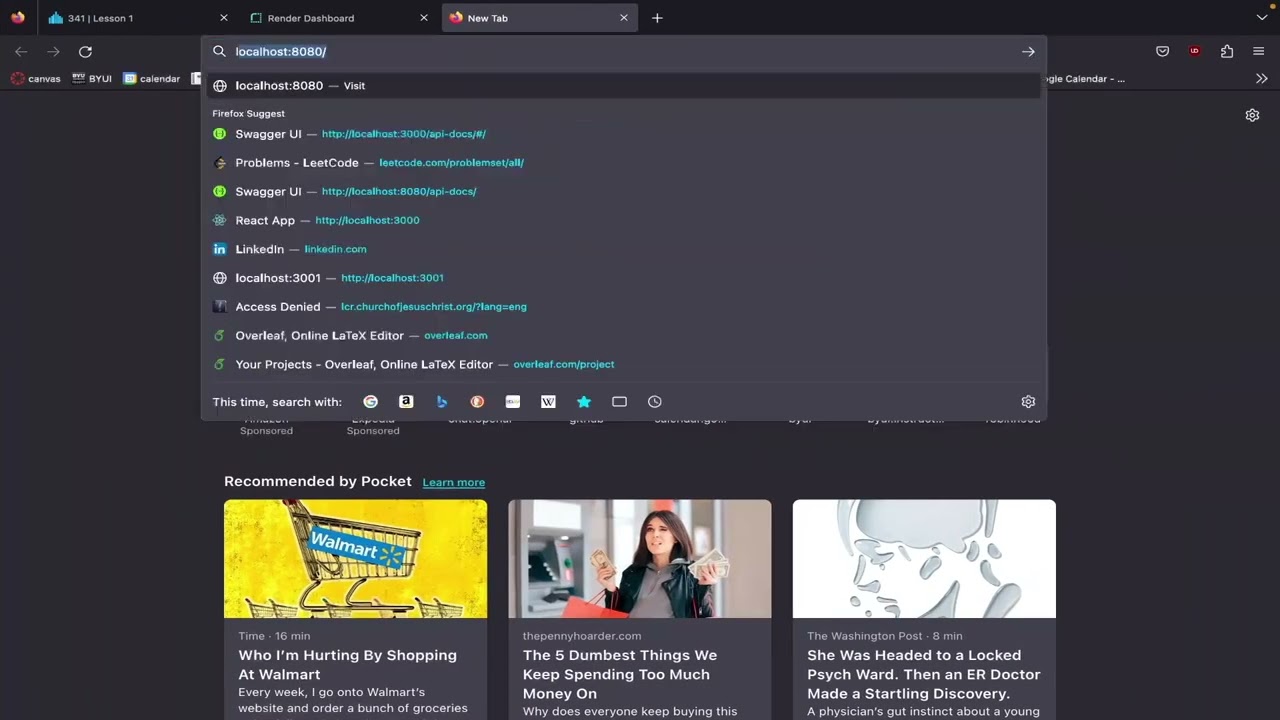Open Save to Pocket toolbar icon
The width and height of the screenshot is (1280, 720).
1162,52
